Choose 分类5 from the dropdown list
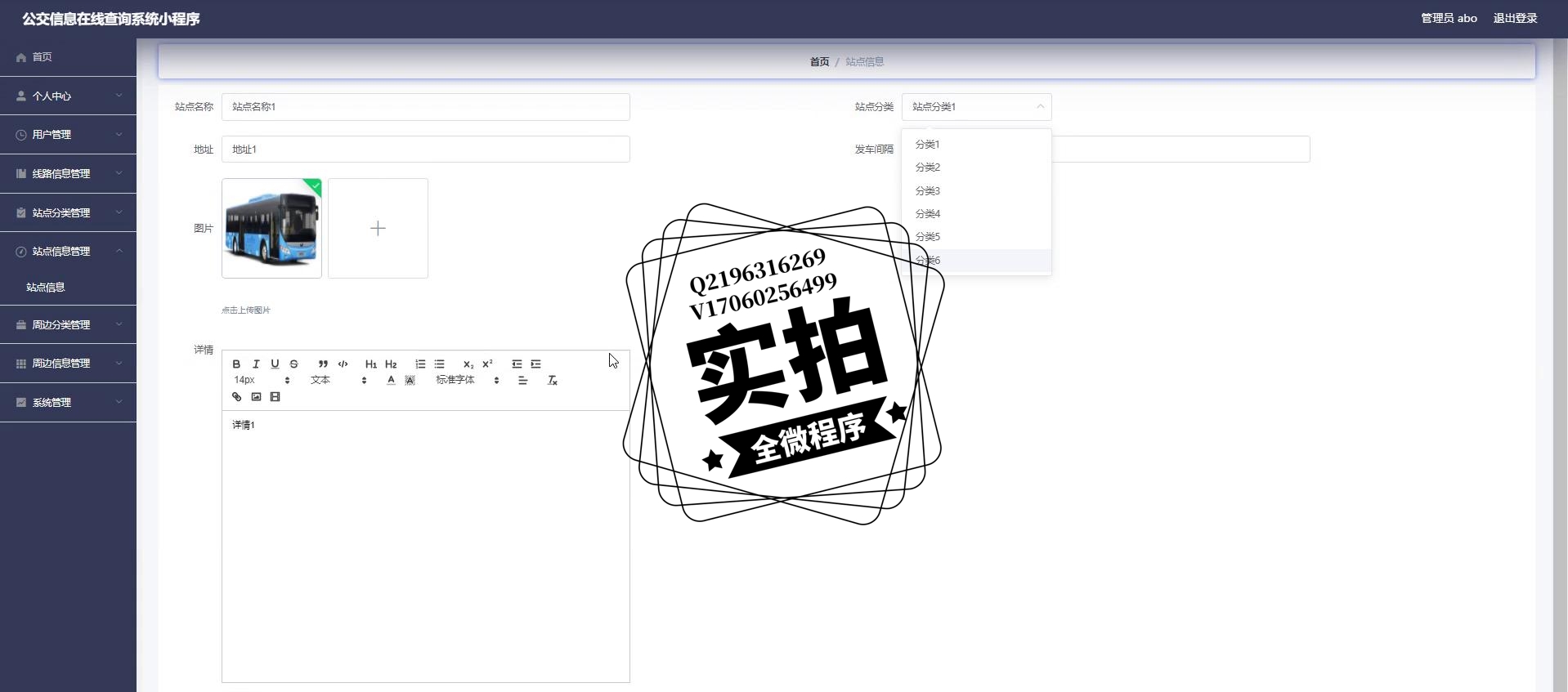Screen dimensions: 1568x692 [x=976, y=236]
